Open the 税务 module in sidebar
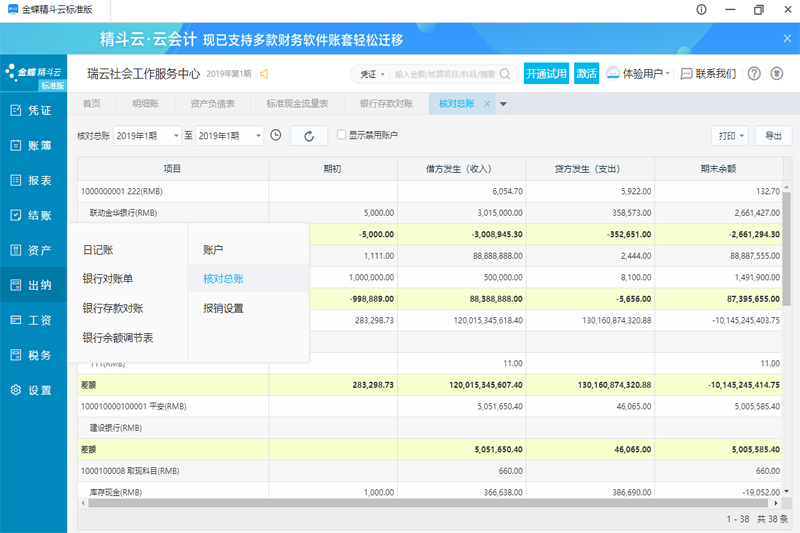The height and width of the screenshot is (533, 800). [x=32, y=355]
